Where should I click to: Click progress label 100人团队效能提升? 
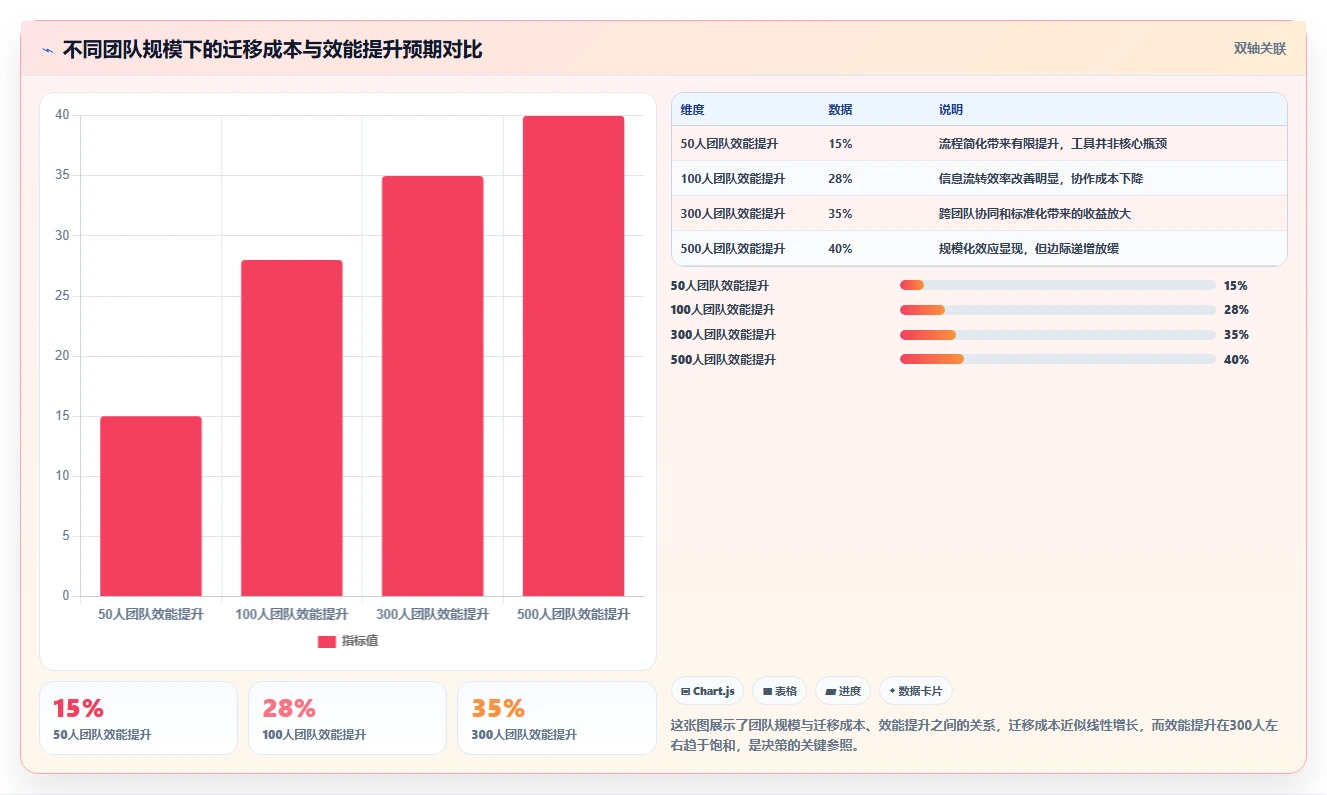pos(723,310)
